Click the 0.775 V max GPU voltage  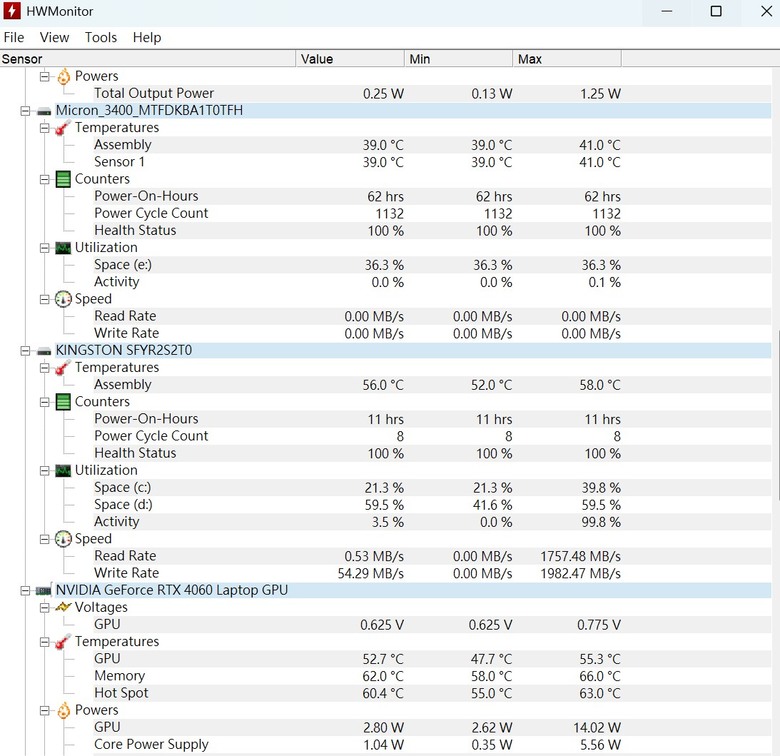(x=599, y=625)
